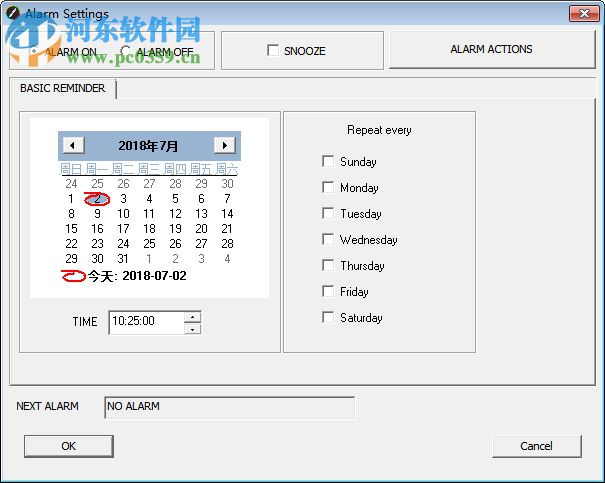Viewport: 605px width, 483px height.
Task: Select July 6 in the calendar
Action: point(201,199)
